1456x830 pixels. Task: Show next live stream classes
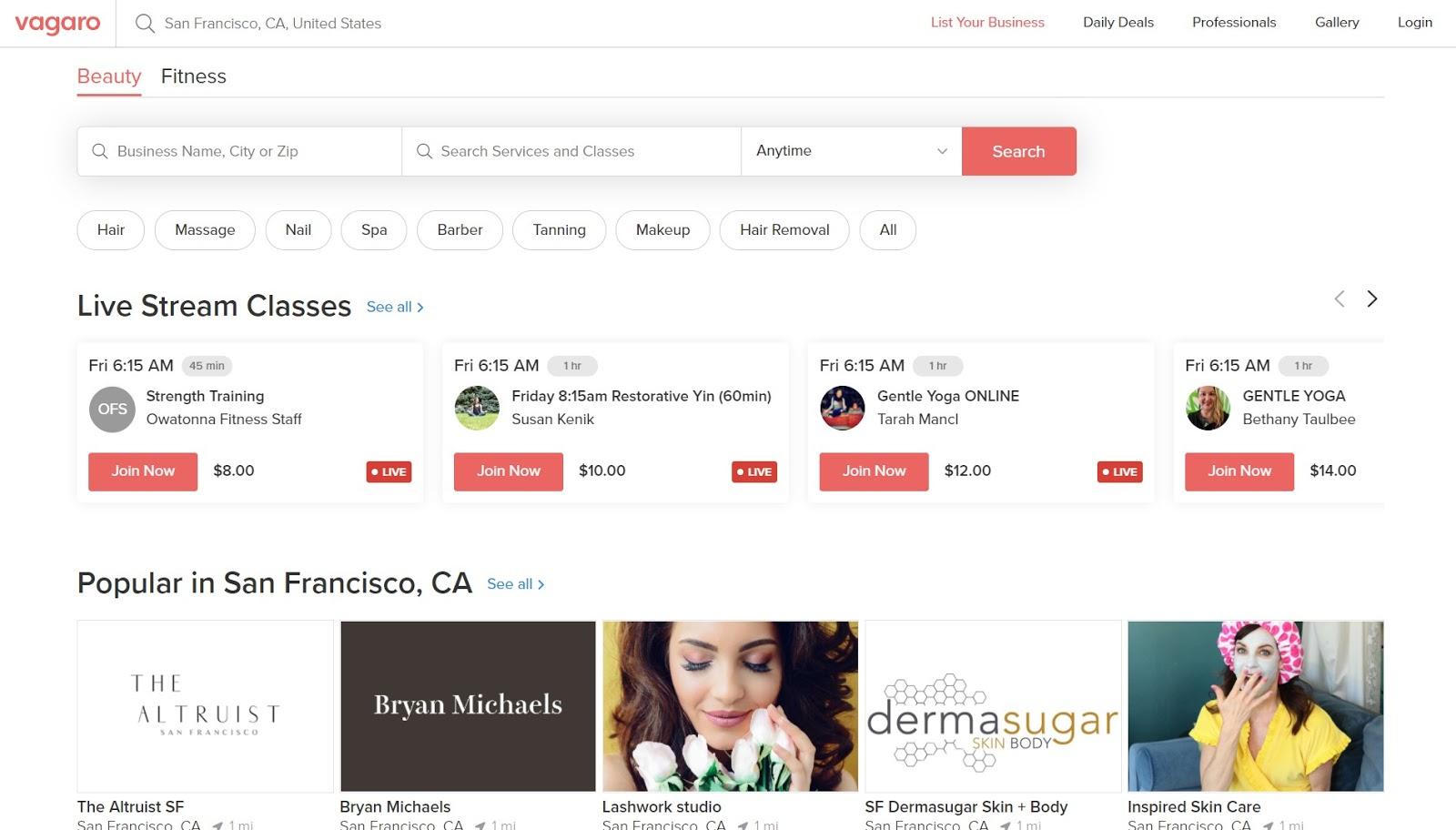(x=1372, y=299)
